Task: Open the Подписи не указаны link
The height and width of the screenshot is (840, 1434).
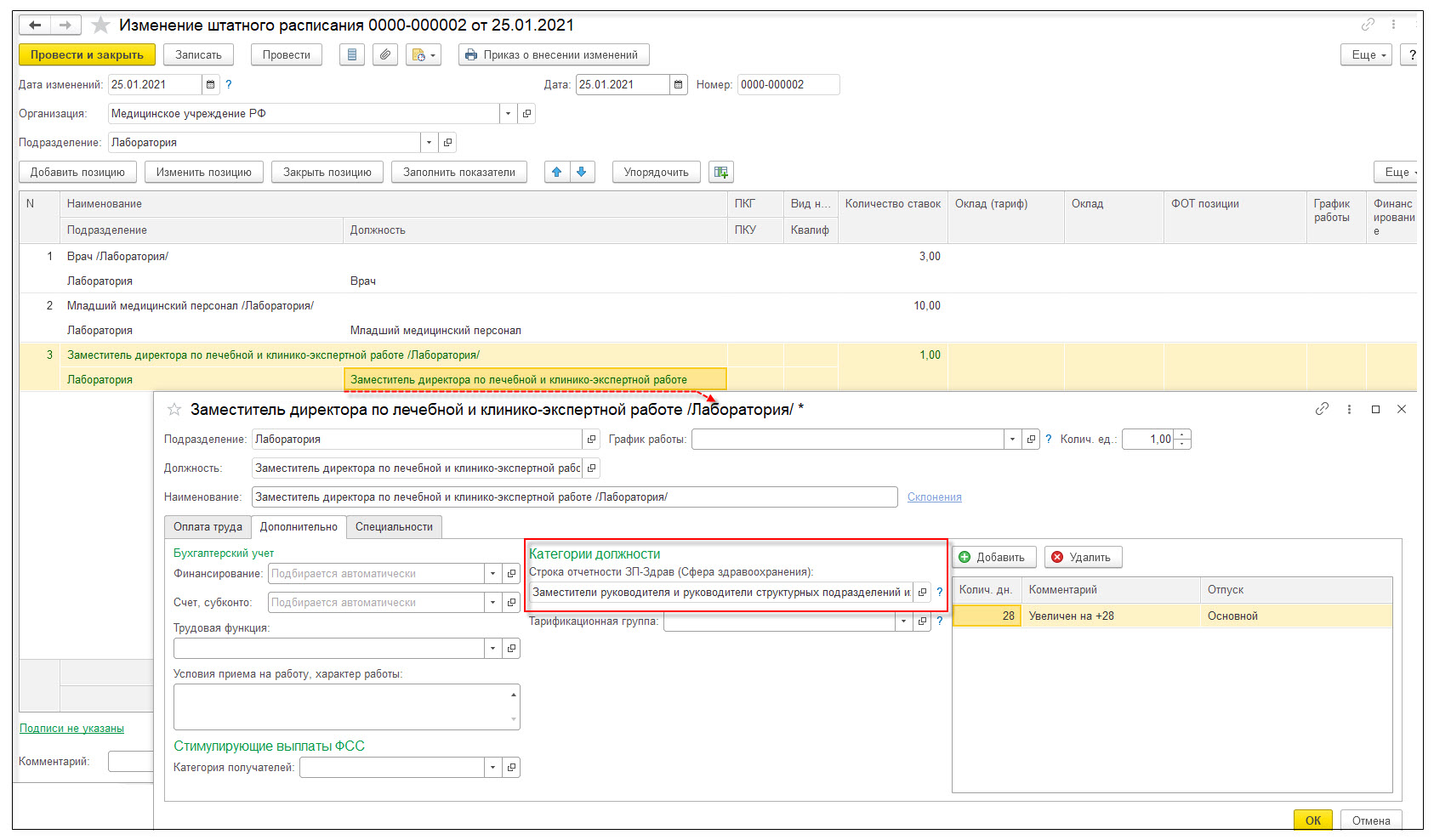Action: pyautogui.click(x=71, y=728)
